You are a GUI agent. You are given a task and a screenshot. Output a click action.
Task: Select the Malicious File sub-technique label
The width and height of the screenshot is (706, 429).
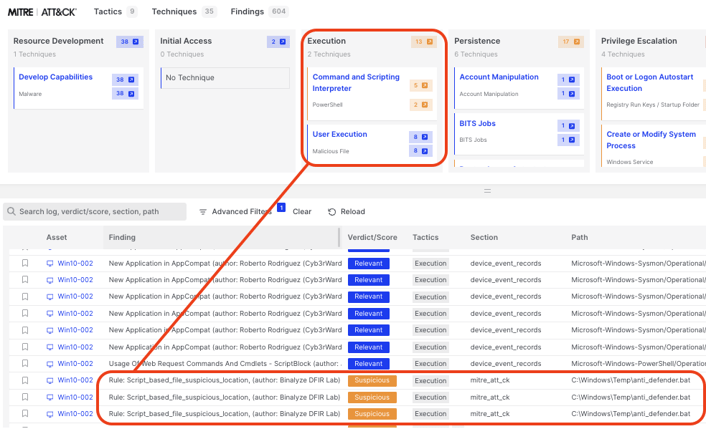tap(330, 151)
